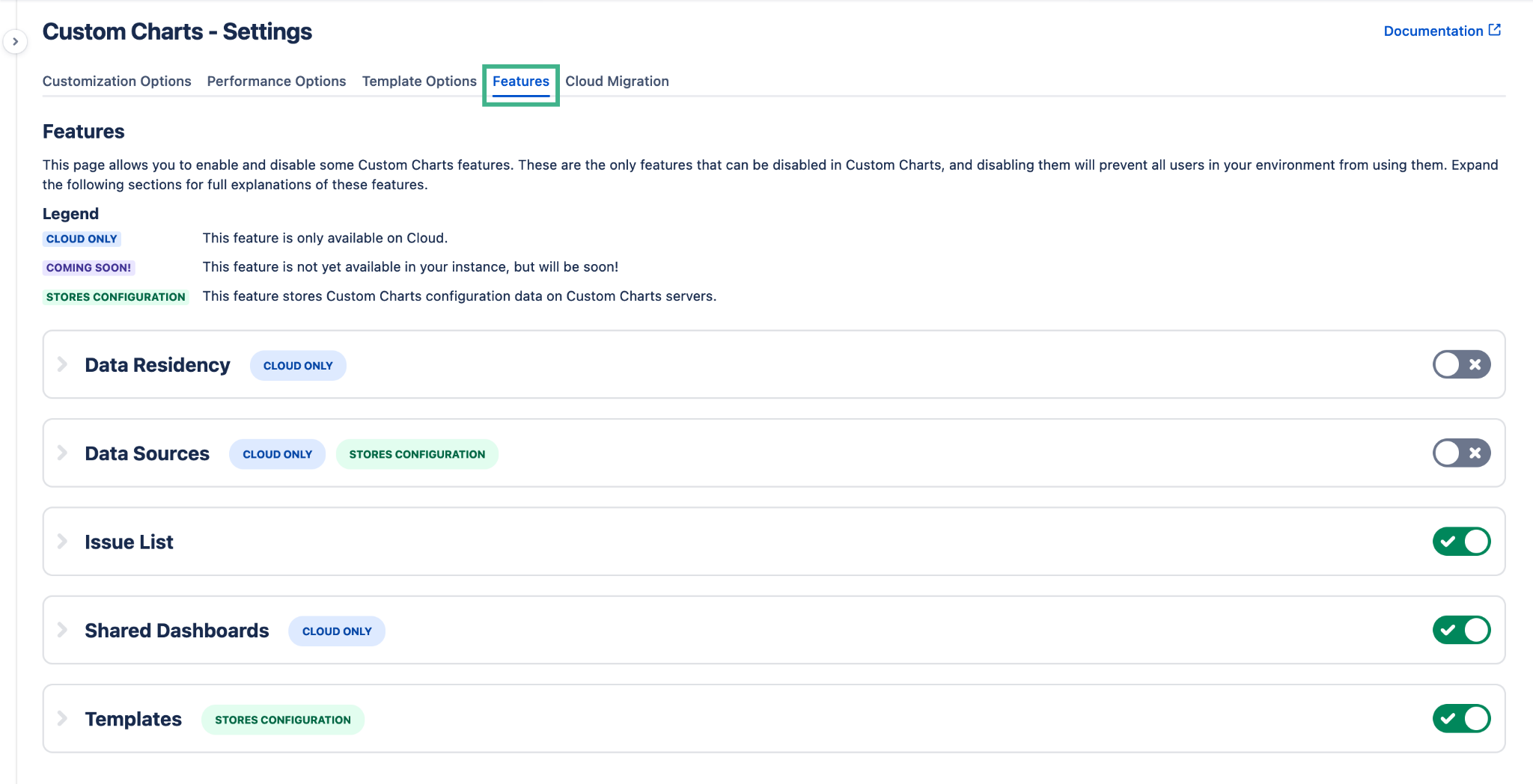Screen dimensions: 1533x784
Task: Open the Performance Options tab
Action: pos(276,81)
